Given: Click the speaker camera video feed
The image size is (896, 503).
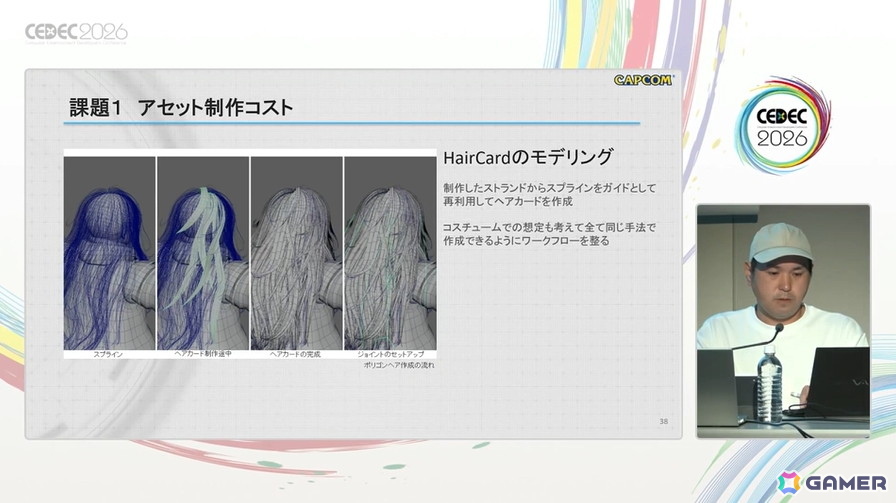Looking at the screenshot, I should click(x=783, y=321).
